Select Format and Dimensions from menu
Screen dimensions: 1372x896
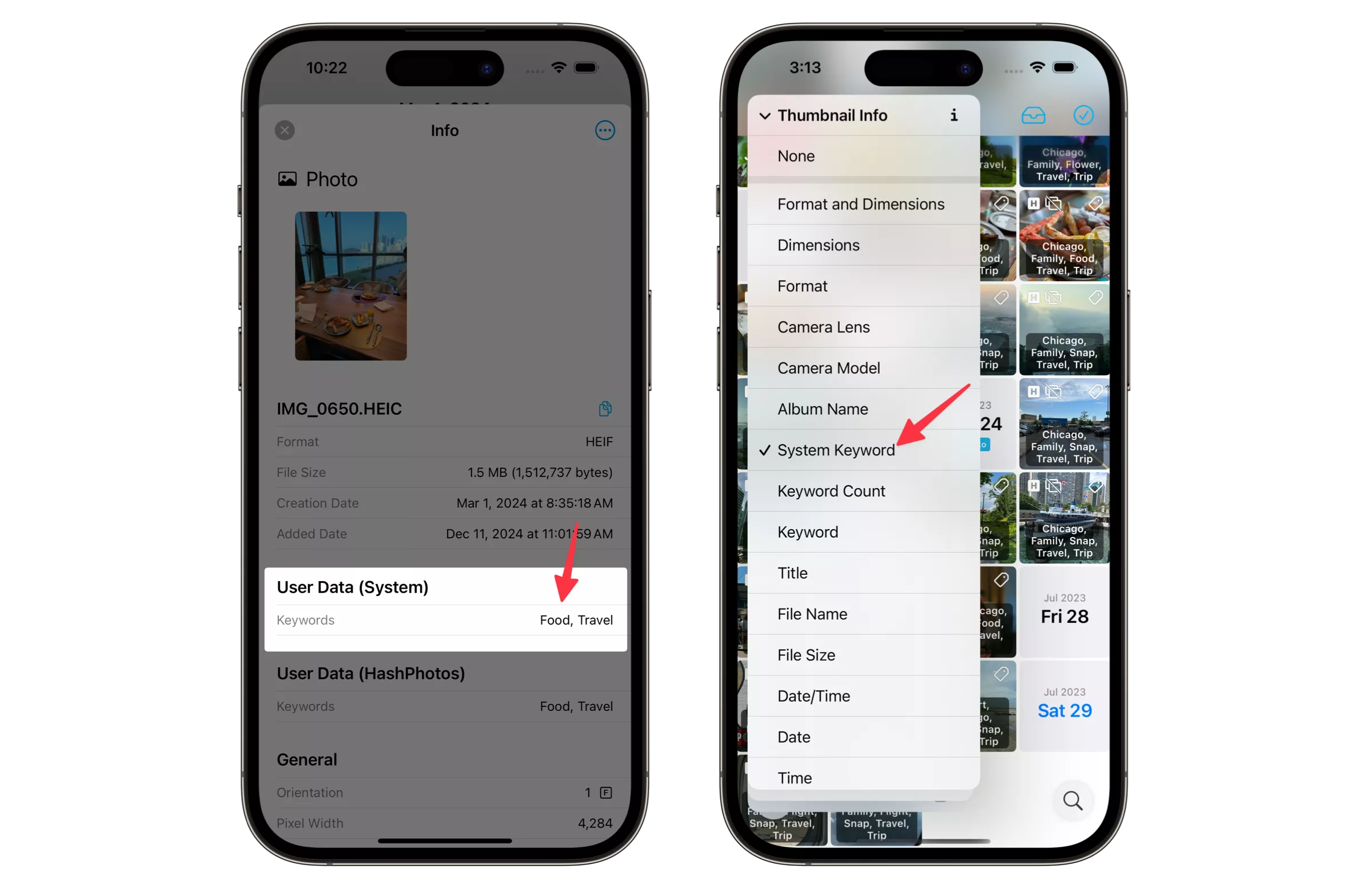pos(861,203)
